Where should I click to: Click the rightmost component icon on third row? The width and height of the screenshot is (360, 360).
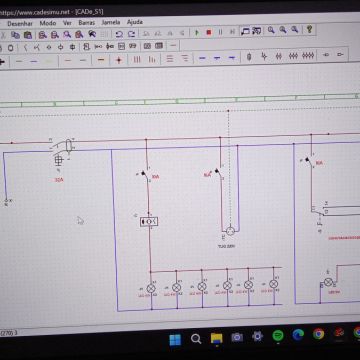pos(340,54)
